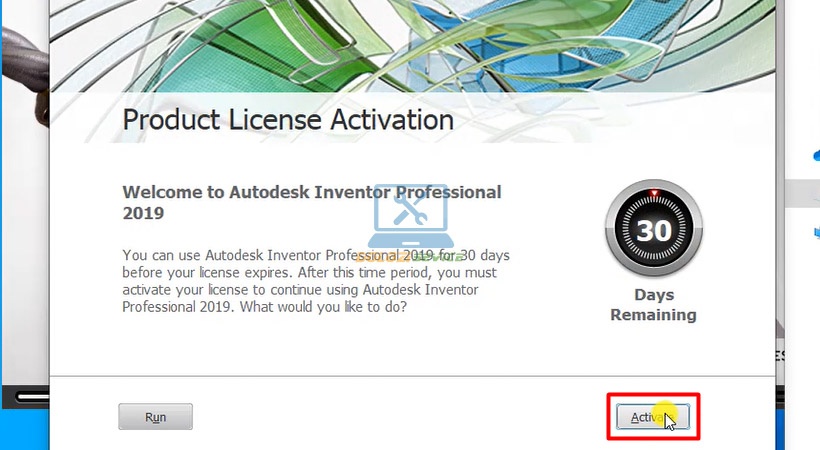The image size is (820, 450).
Task: Click the license expiration description paragraph
Action: tap(316, 281)
